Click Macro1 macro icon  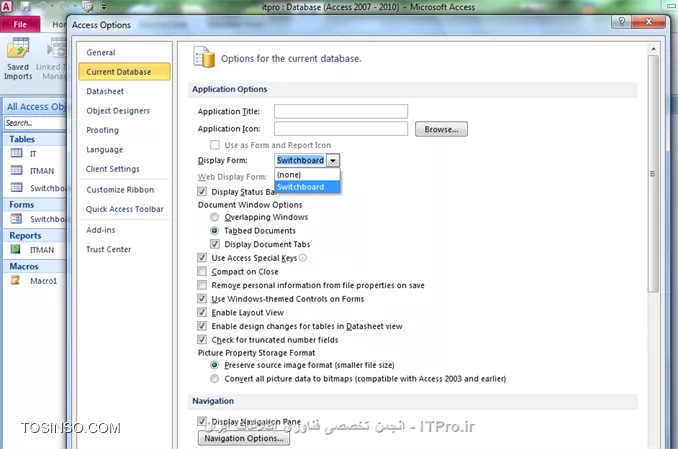(x=16, y=280)
